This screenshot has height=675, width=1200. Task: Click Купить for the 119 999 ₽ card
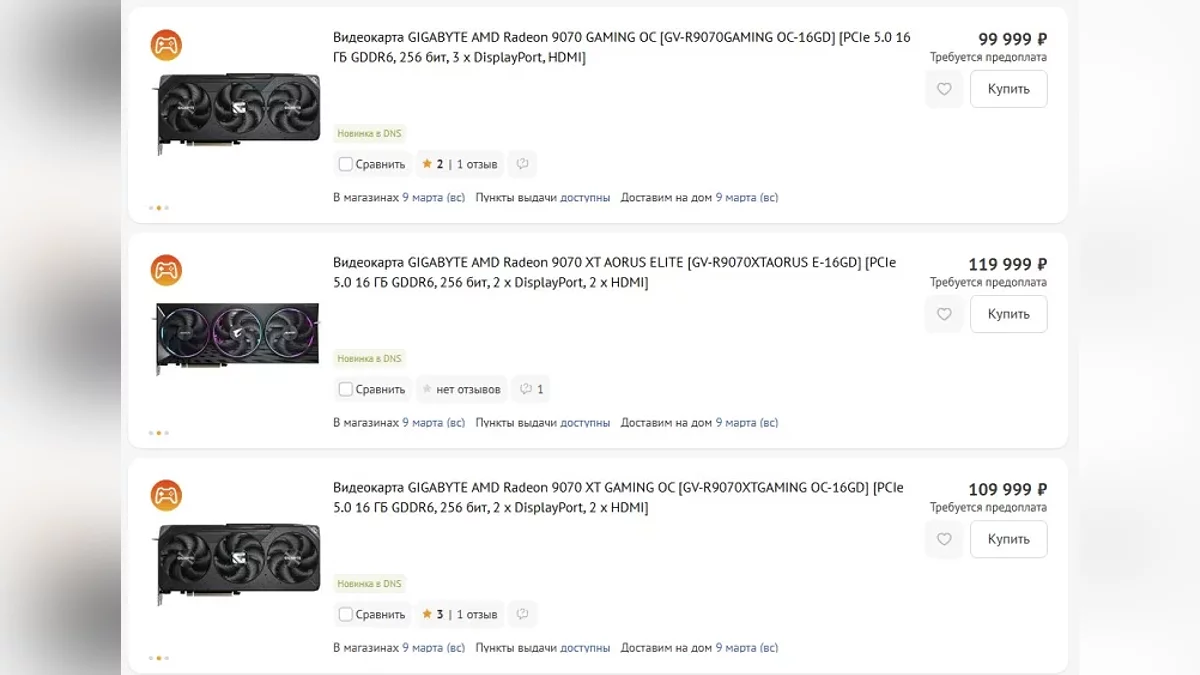1008,314
